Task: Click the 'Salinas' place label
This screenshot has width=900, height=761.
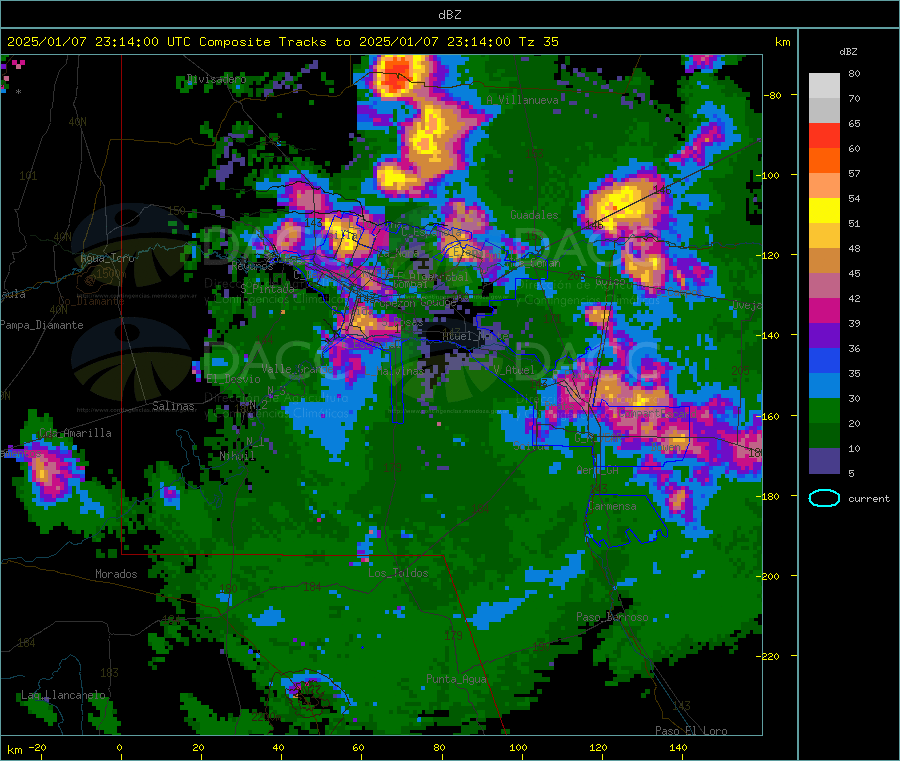Action: coord(173,406)
